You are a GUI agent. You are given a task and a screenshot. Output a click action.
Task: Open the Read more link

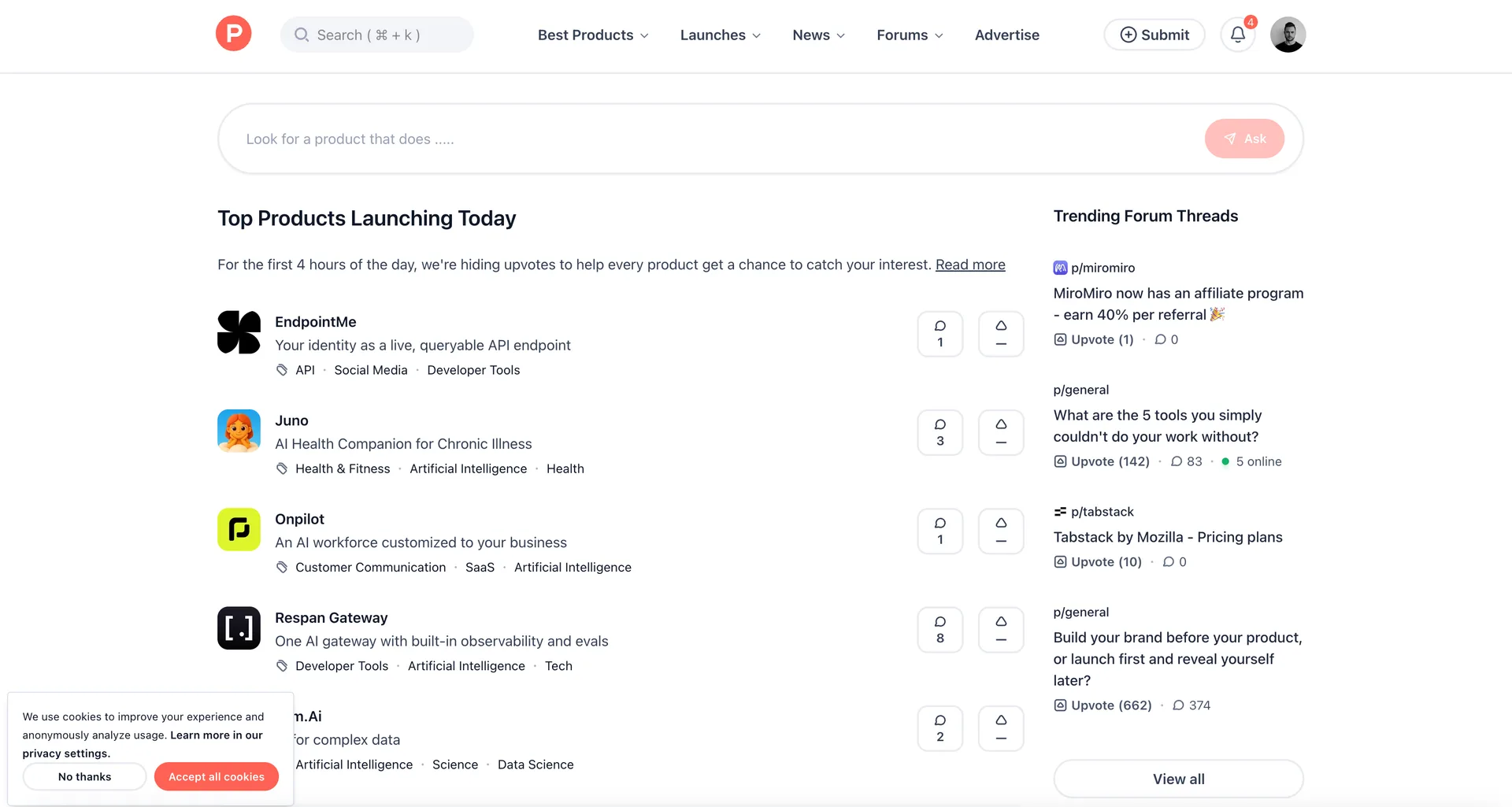[970, 265]
